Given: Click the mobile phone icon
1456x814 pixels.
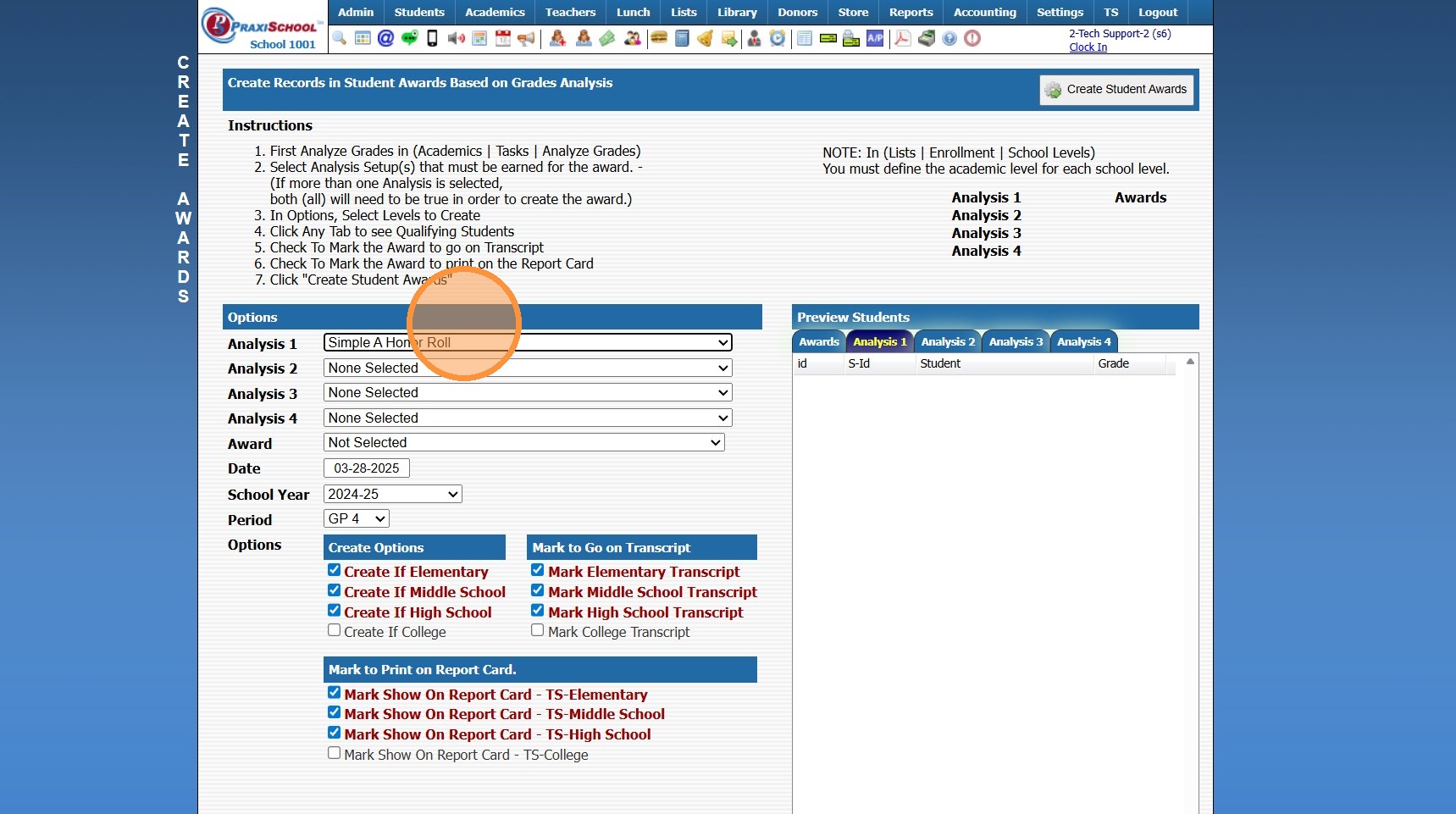Looking at the screenshot, I should 432,38.
